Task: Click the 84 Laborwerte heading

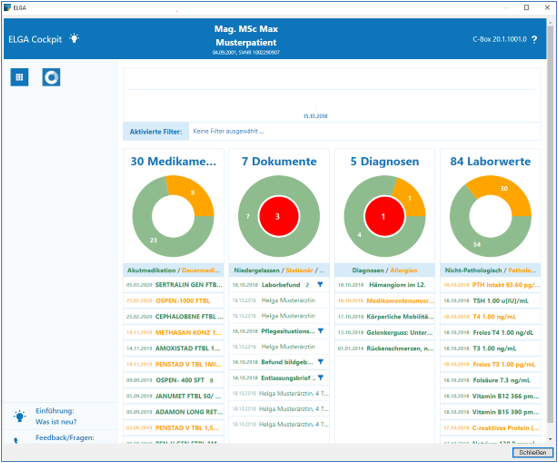Action: 490,161
